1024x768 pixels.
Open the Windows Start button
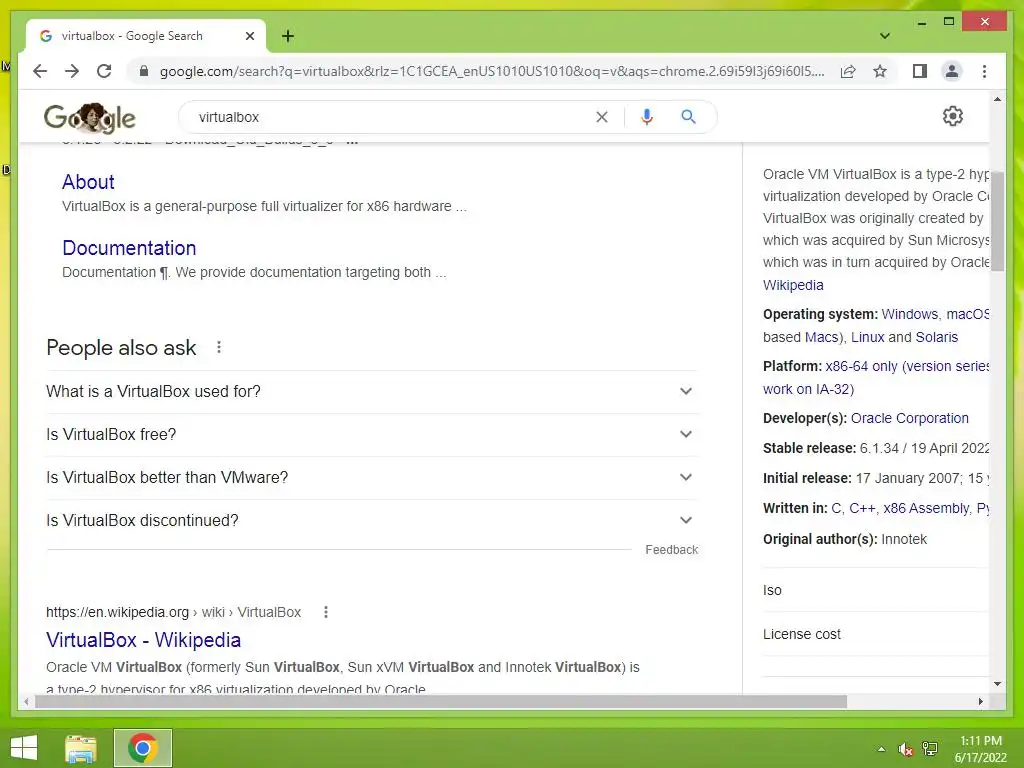tap(24, 748)
